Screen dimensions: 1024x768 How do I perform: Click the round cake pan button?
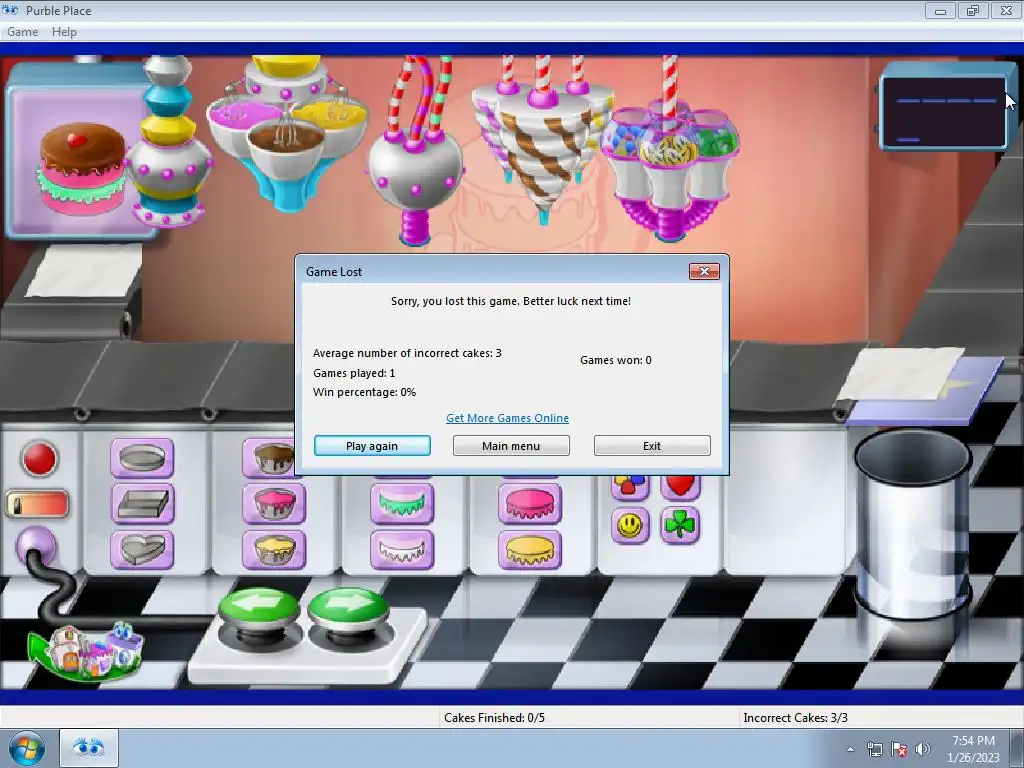(x=142, y=458)
